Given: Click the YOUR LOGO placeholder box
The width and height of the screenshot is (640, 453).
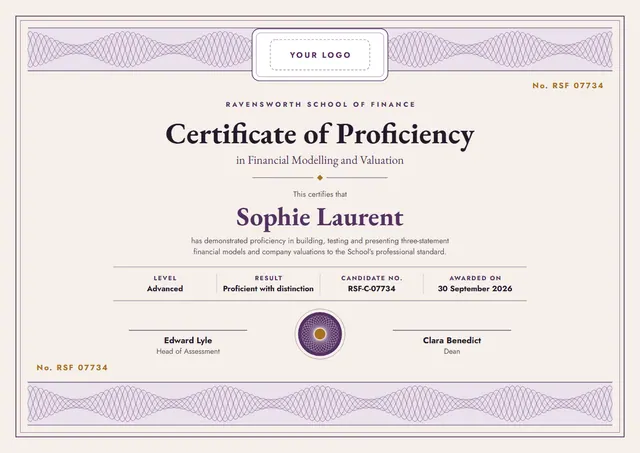Looking at the screenshot, I should pos(320,55).
